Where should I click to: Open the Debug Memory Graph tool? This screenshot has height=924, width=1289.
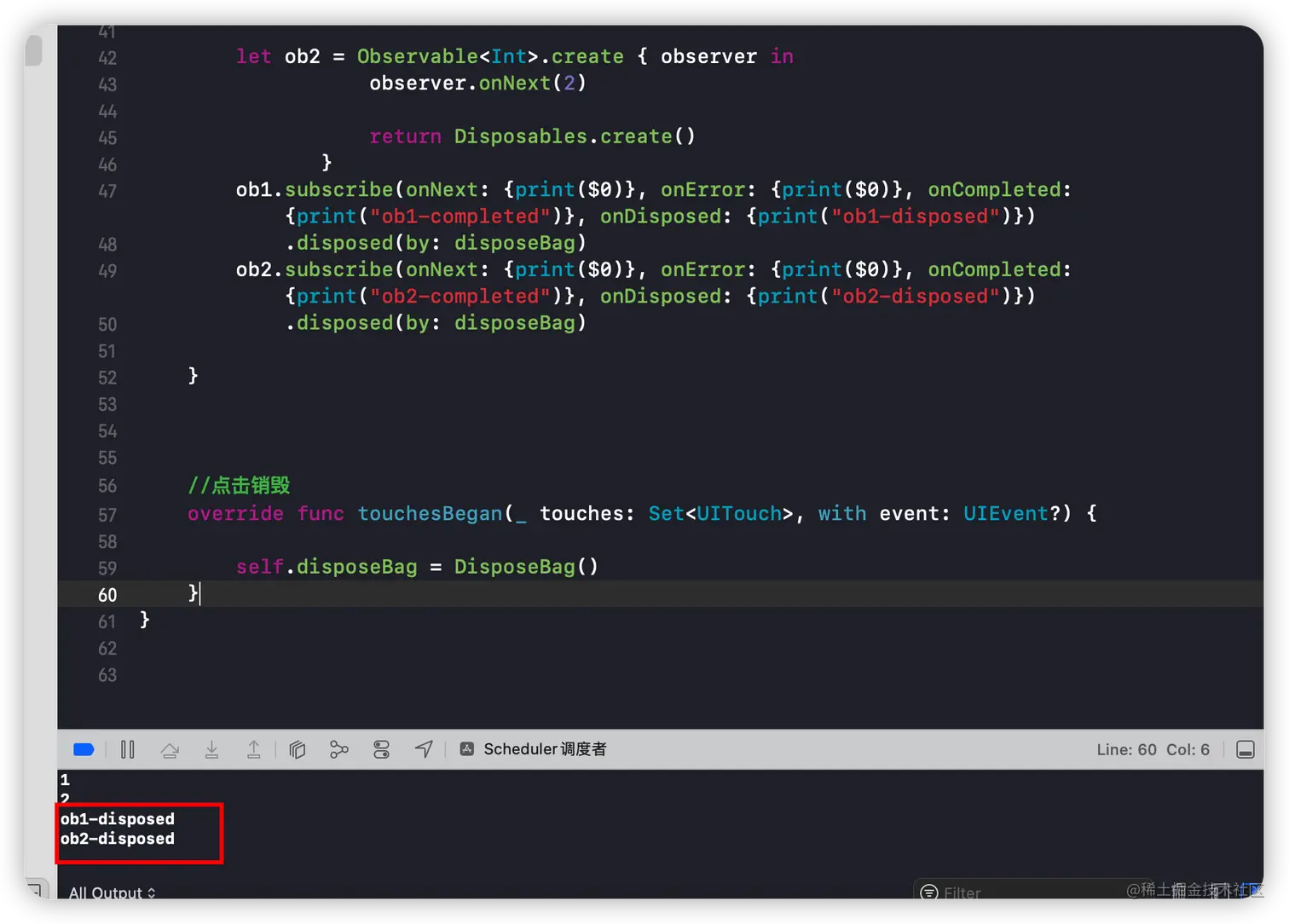339,749
